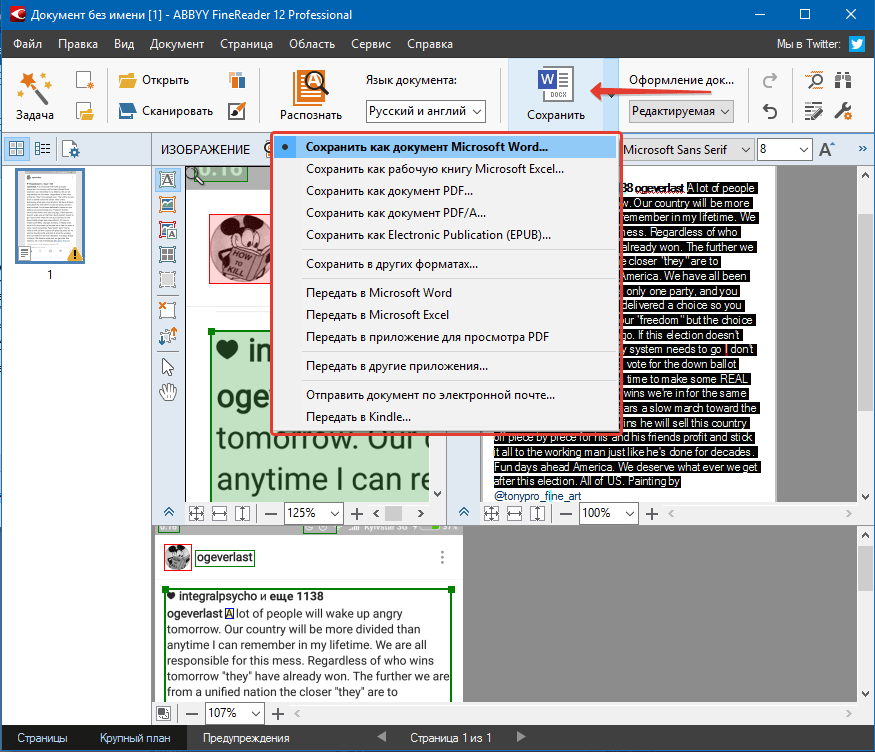Image resolution: width=875 pixels, height=752 pixels.
Task: Click the Задача magic wand icon
Action: 35,84
